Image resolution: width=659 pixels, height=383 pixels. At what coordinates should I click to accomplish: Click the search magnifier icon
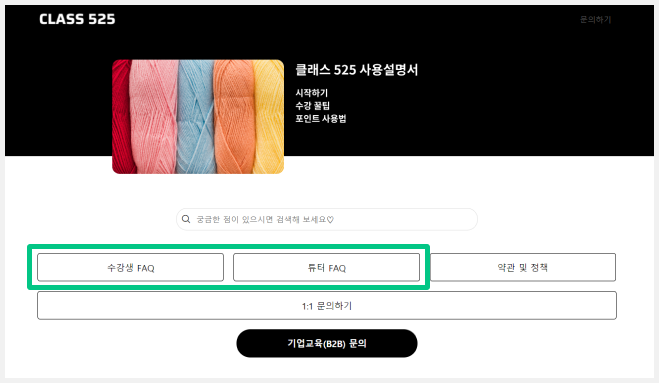(x=186, y=219)
